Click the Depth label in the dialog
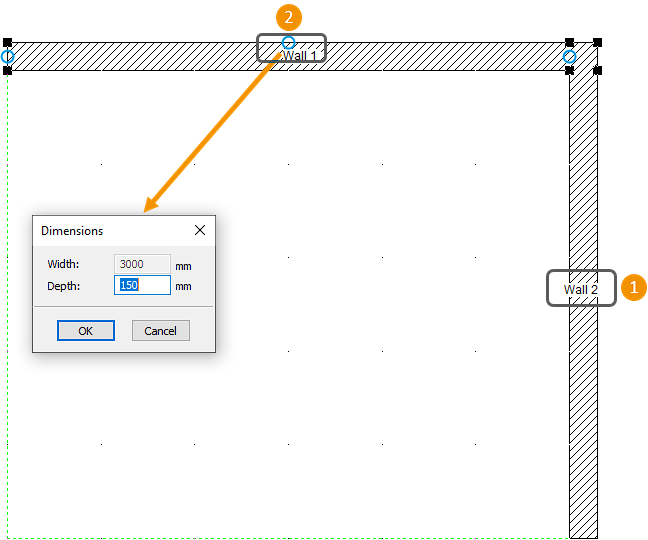Viewport: 648px width, 540px height. point(62,286)
